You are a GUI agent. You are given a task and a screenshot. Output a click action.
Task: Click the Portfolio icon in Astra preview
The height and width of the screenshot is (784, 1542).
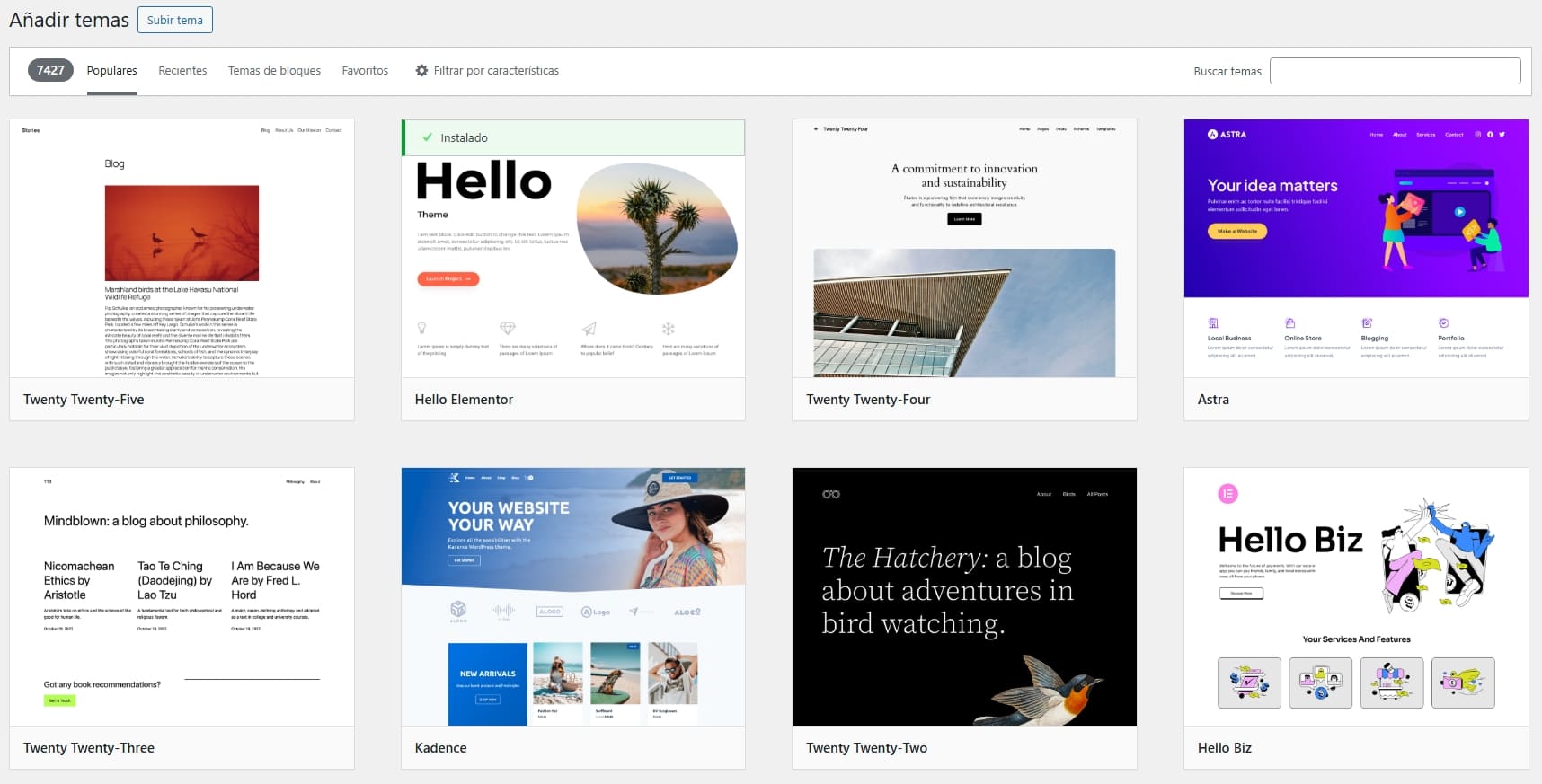1444,323
